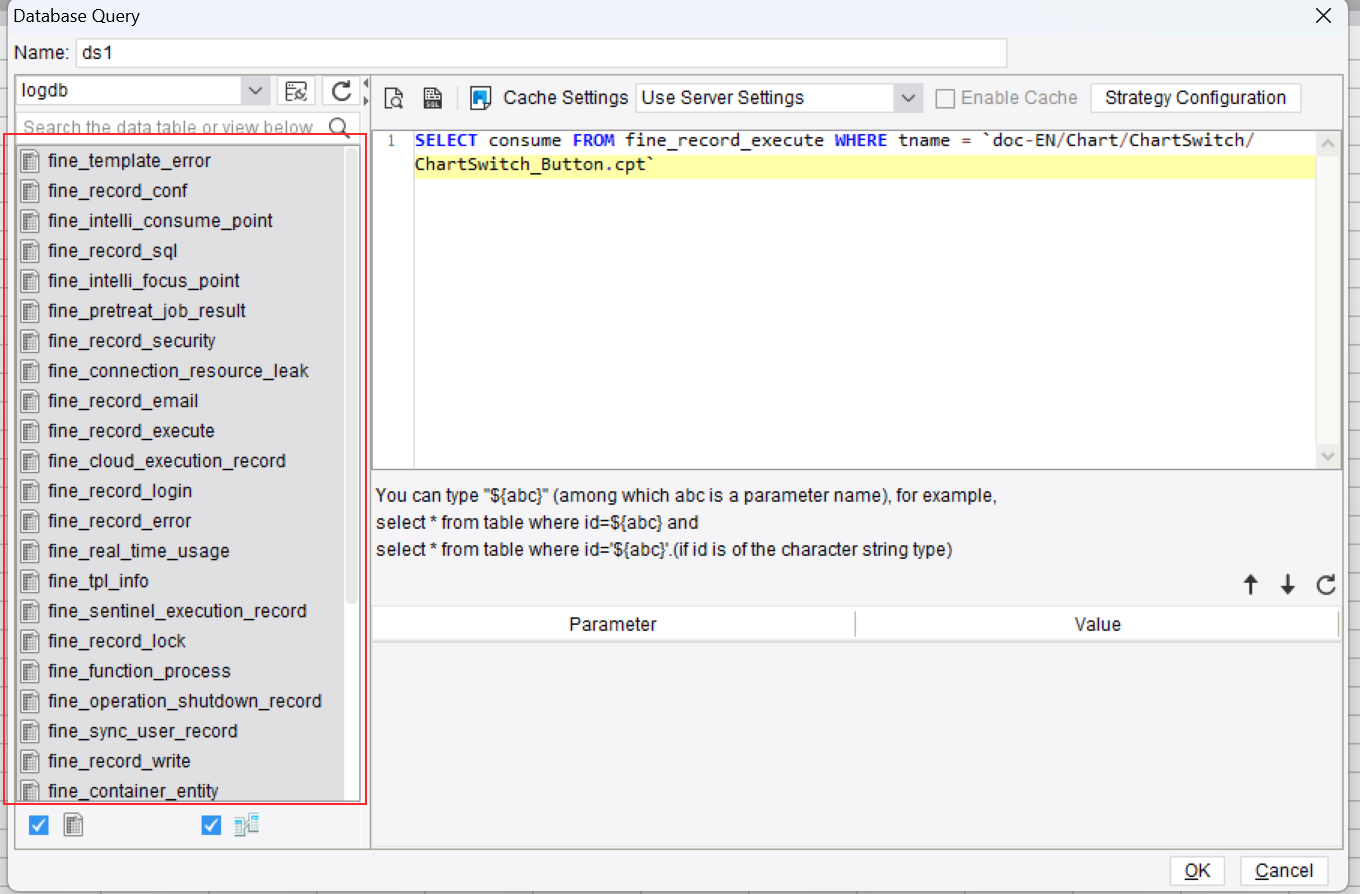Click the search magnifier in table search box
Image resolution: width=1360 pixels, height=894 pixels.
340,127
